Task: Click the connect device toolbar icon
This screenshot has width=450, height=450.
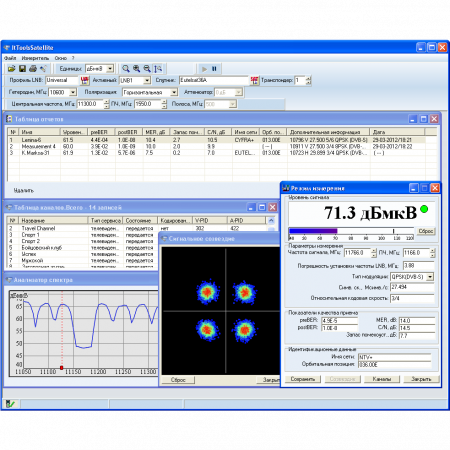Action: point(43,69)
